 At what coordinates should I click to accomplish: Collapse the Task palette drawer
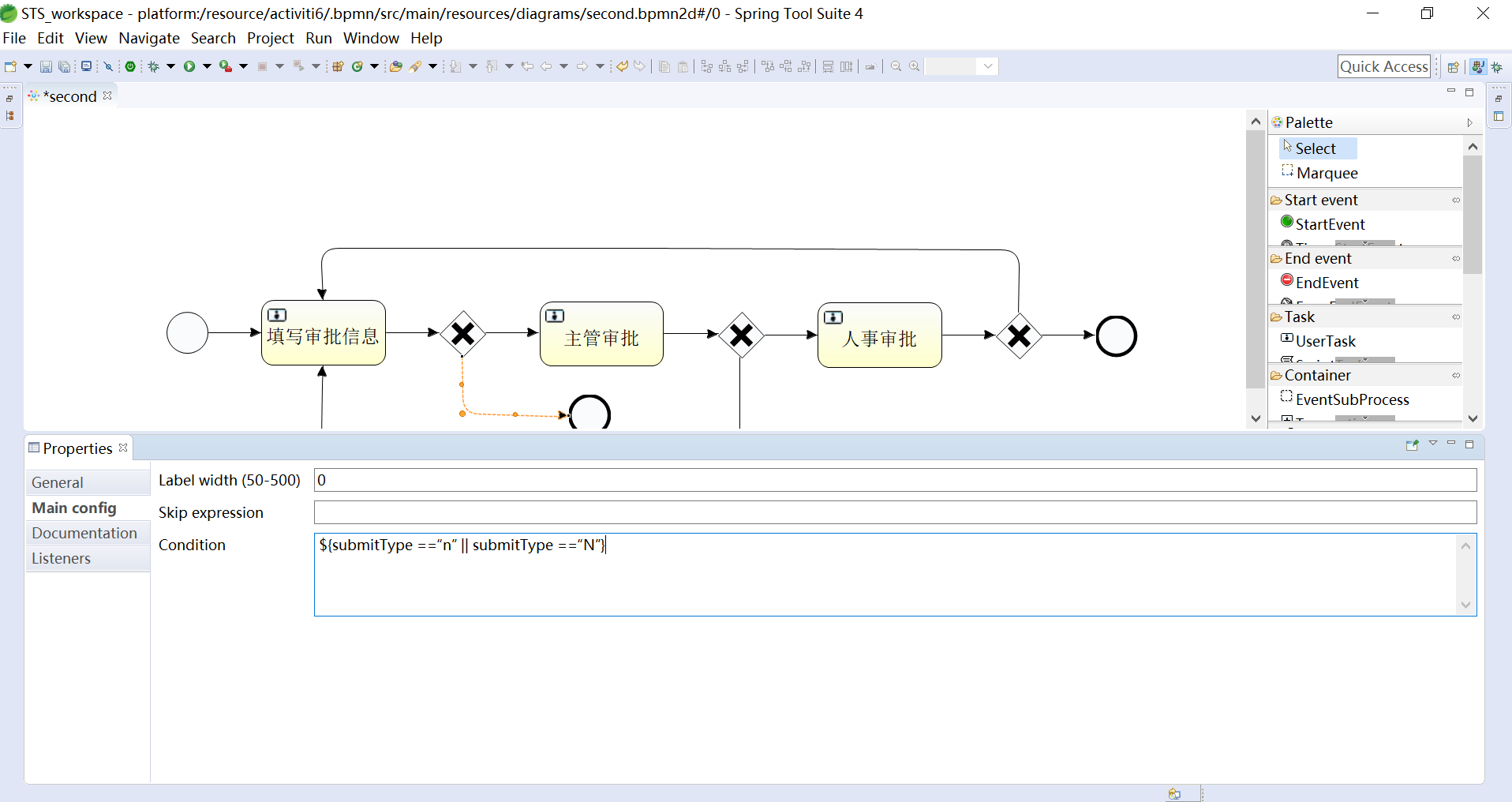(1456, 317)
